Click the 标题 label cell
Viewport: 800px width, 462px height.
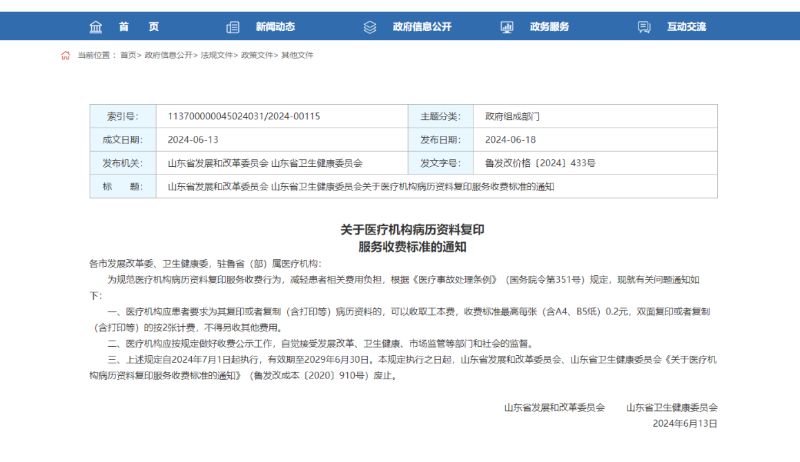123,187
